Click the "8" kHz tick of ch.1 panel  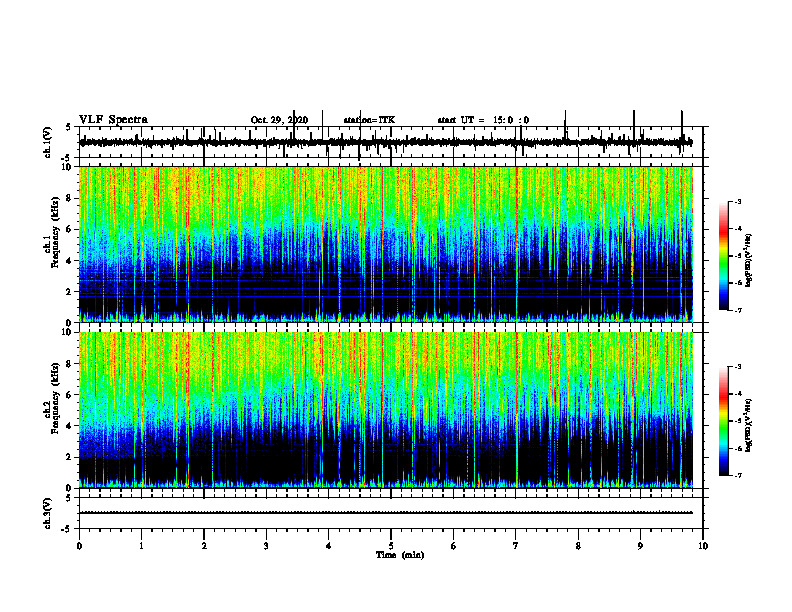69,198
